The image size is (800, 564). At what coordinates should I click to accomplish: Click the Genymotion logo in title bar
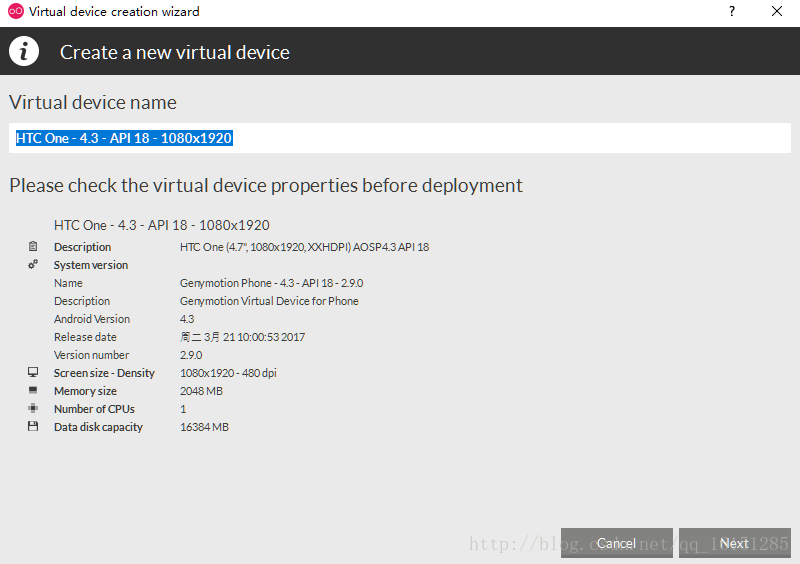[16, 11]
